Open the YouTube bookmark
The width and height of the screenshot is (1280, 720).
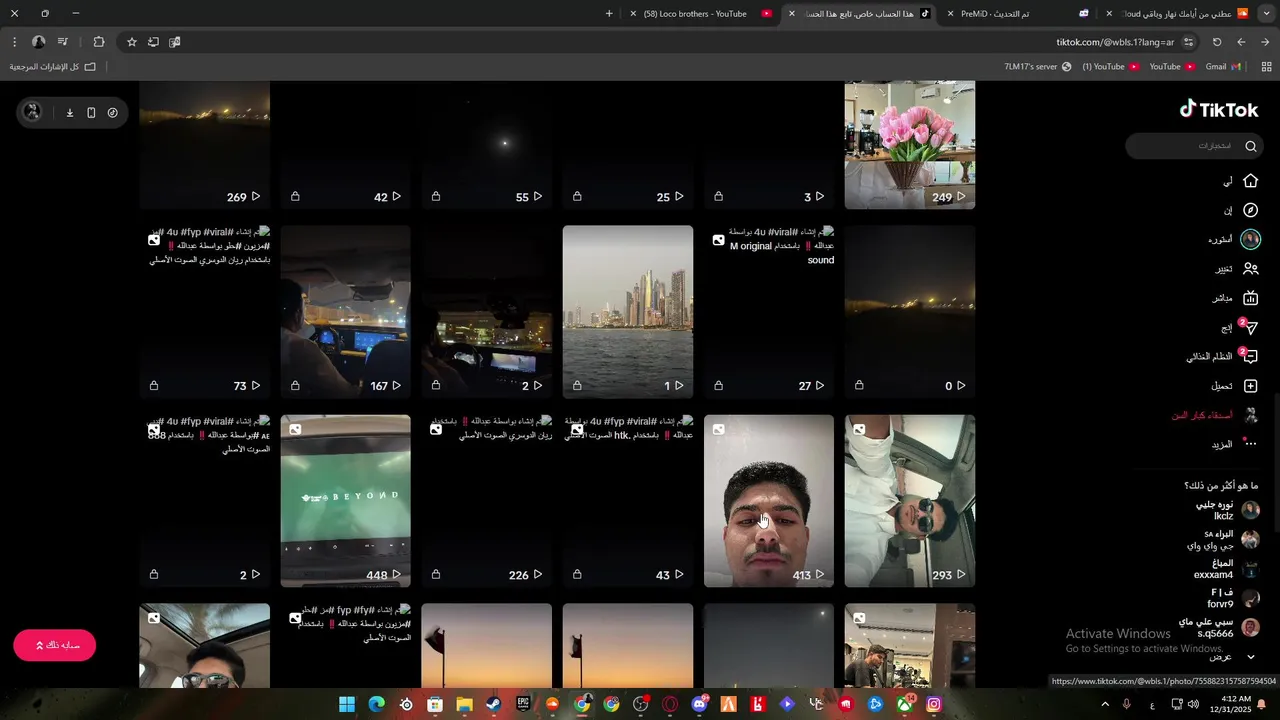click(1172, 67)
